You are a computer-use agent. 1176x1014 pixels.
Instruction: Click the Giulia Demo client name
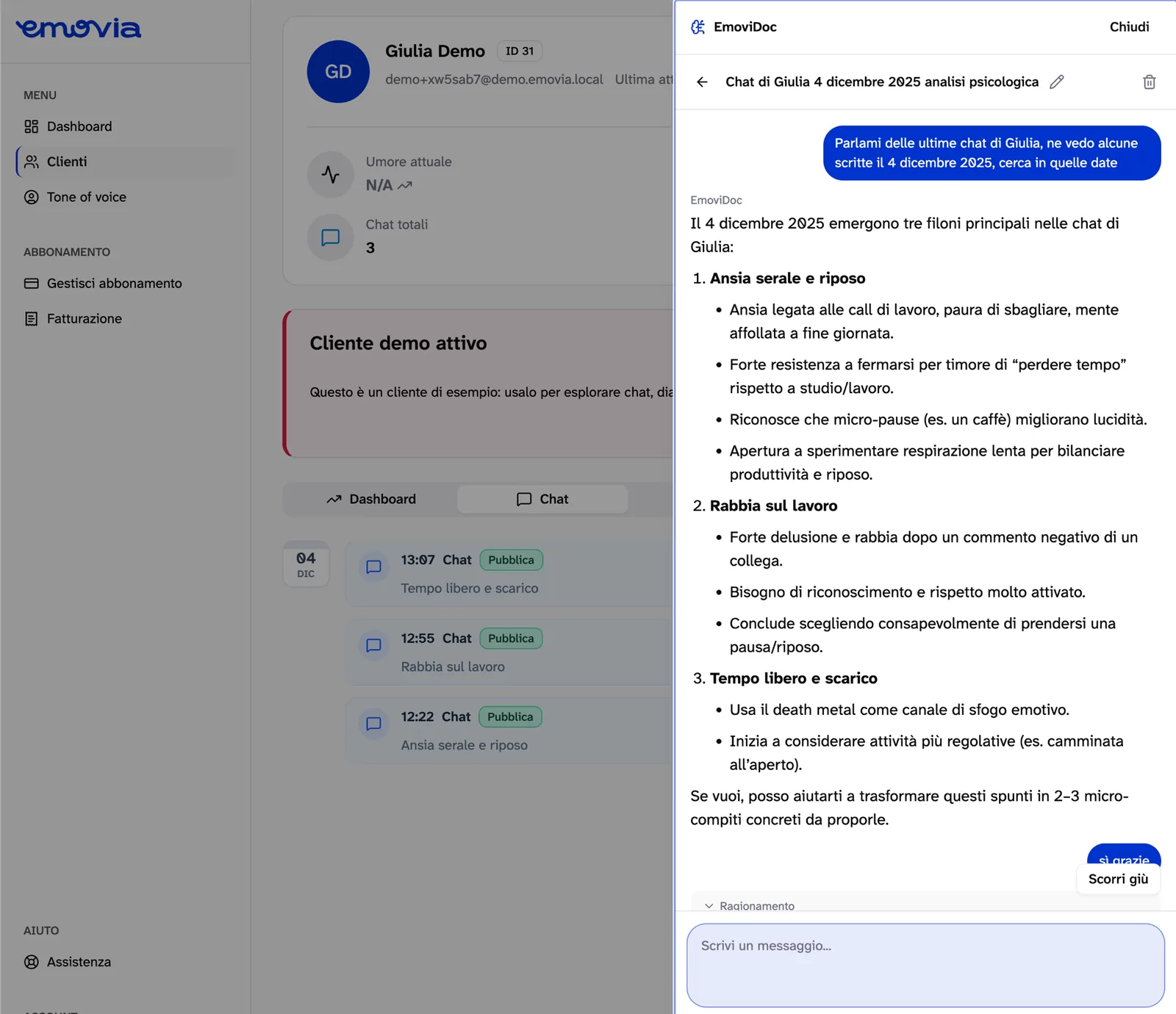(435, 51)
